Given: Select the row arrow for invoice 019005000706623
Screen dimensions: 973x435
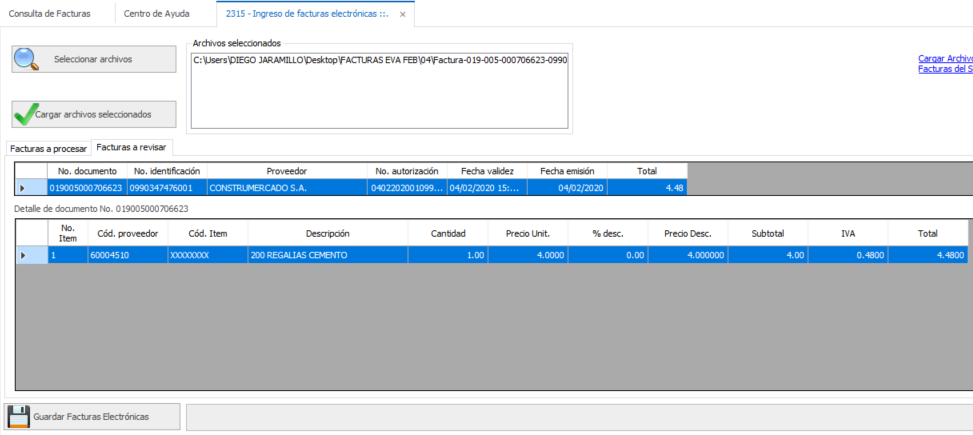Looking at the screenshot, I should pyautogui.click(x=23, y=188).
